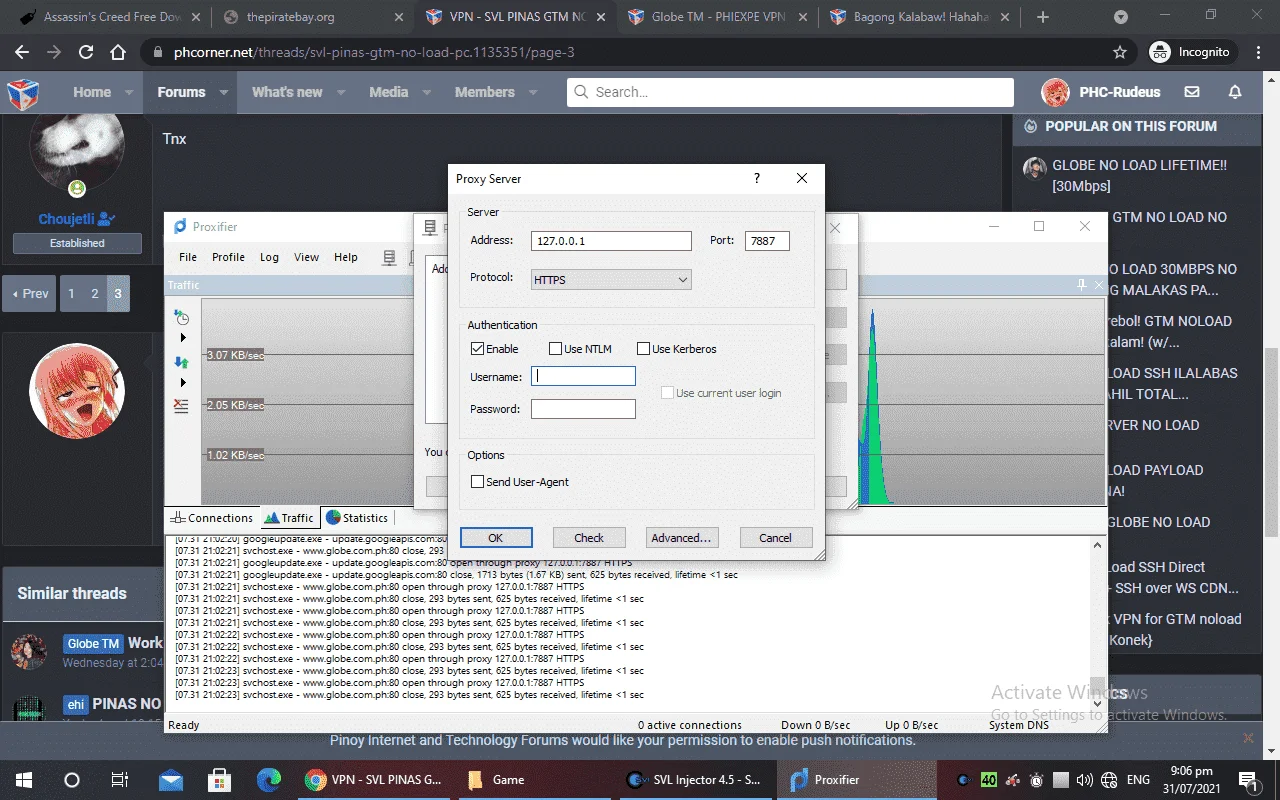Open Microsoft Store from the taskbar

[x=219, y=780]
